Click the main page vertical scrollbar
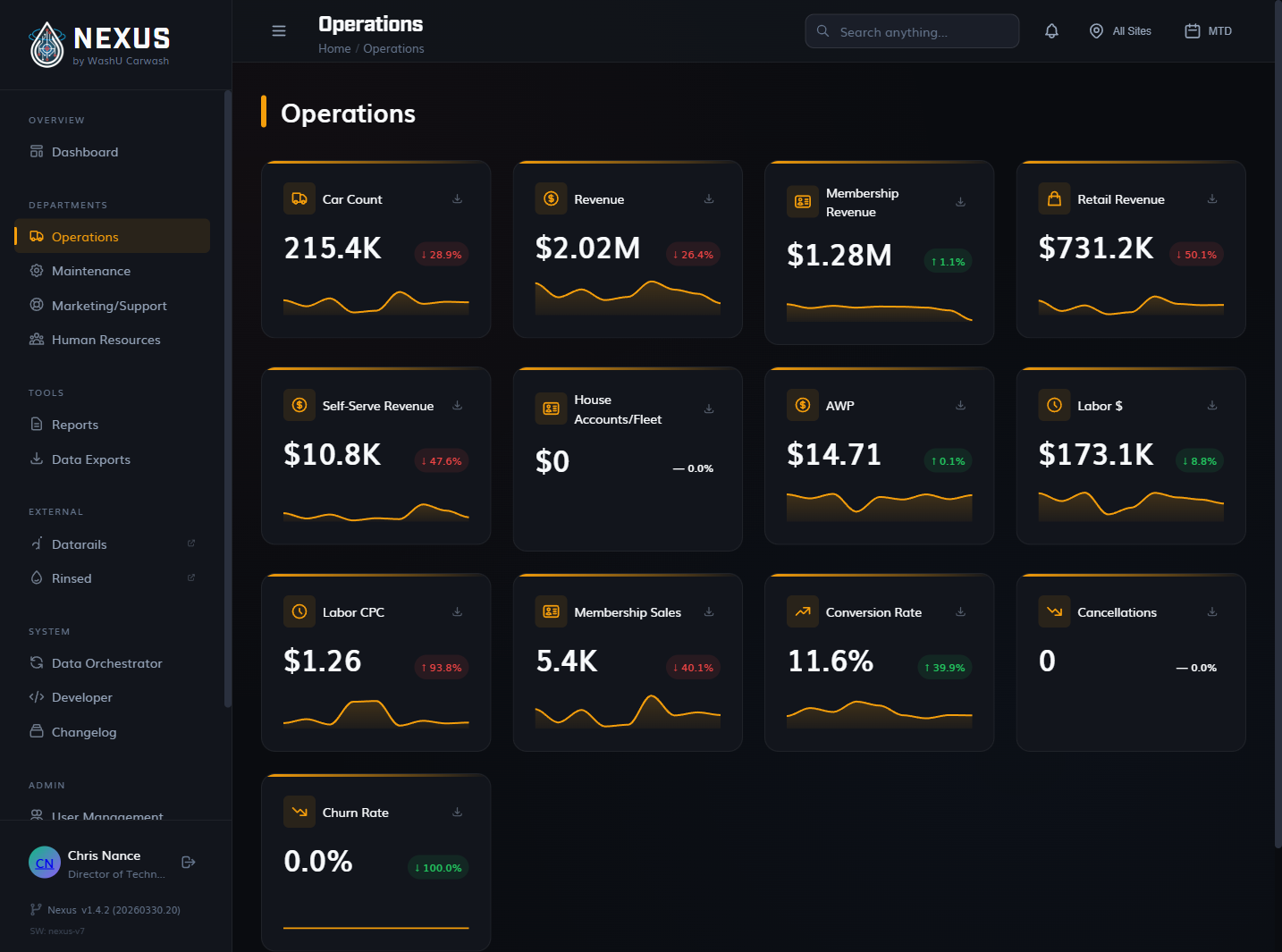This screenshot has height=952, width=1282. (x=1278, y=425)
